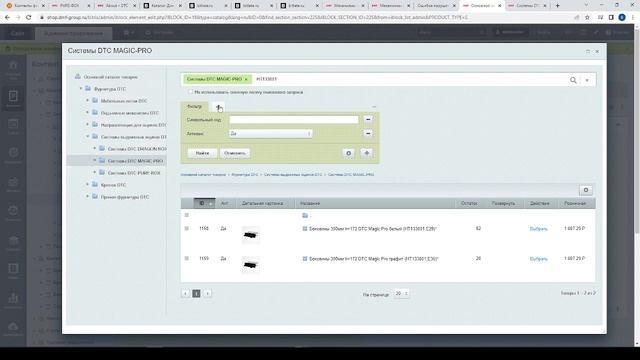The height and width of the screenshot is (360, 640).
Task: Sort by the 'Остаток' column header
Action: (469, 203)
